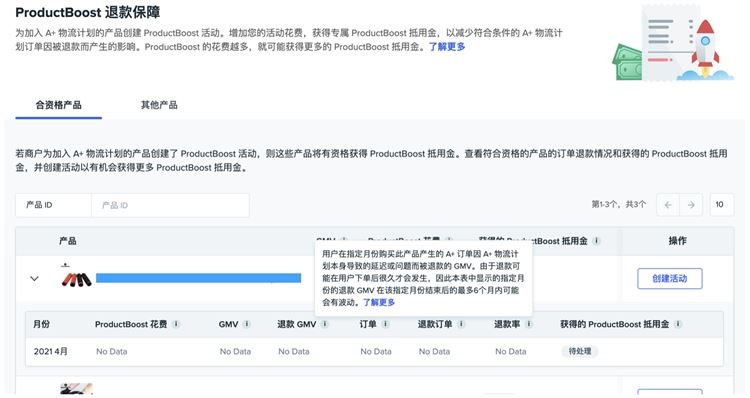
Task: Click the info icon beside ProductBoost 花费 in sub-table
Action: [176, 324]
